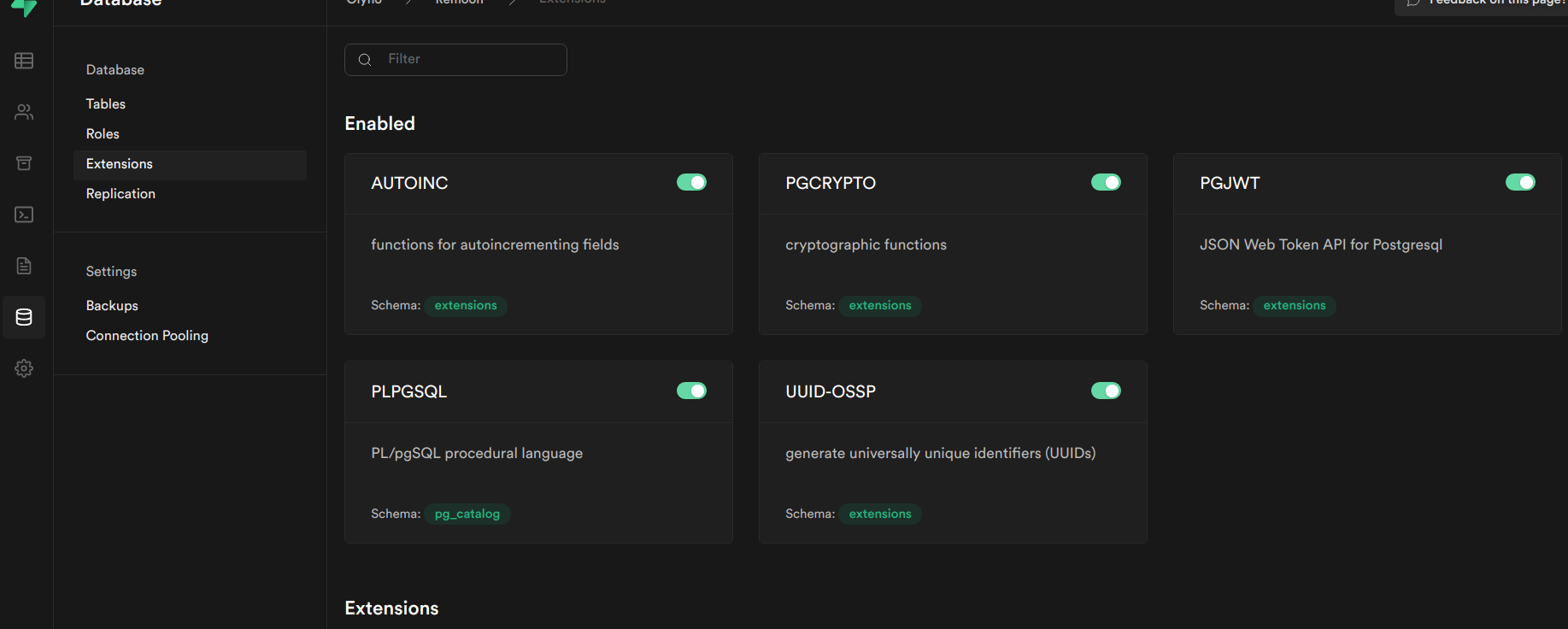This screenshot has height=629, width=1568.
Task: Click the Filter extensions search field
Action: pos(455,60)
